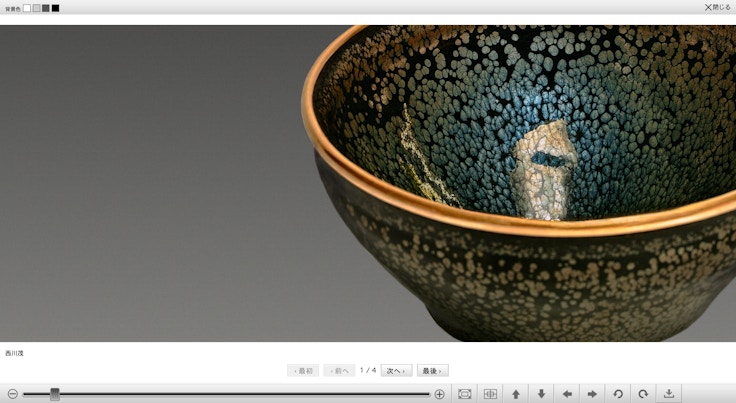Move the image view left
The height and width of the screenshot is (403, 736).
tap(567, 394)
